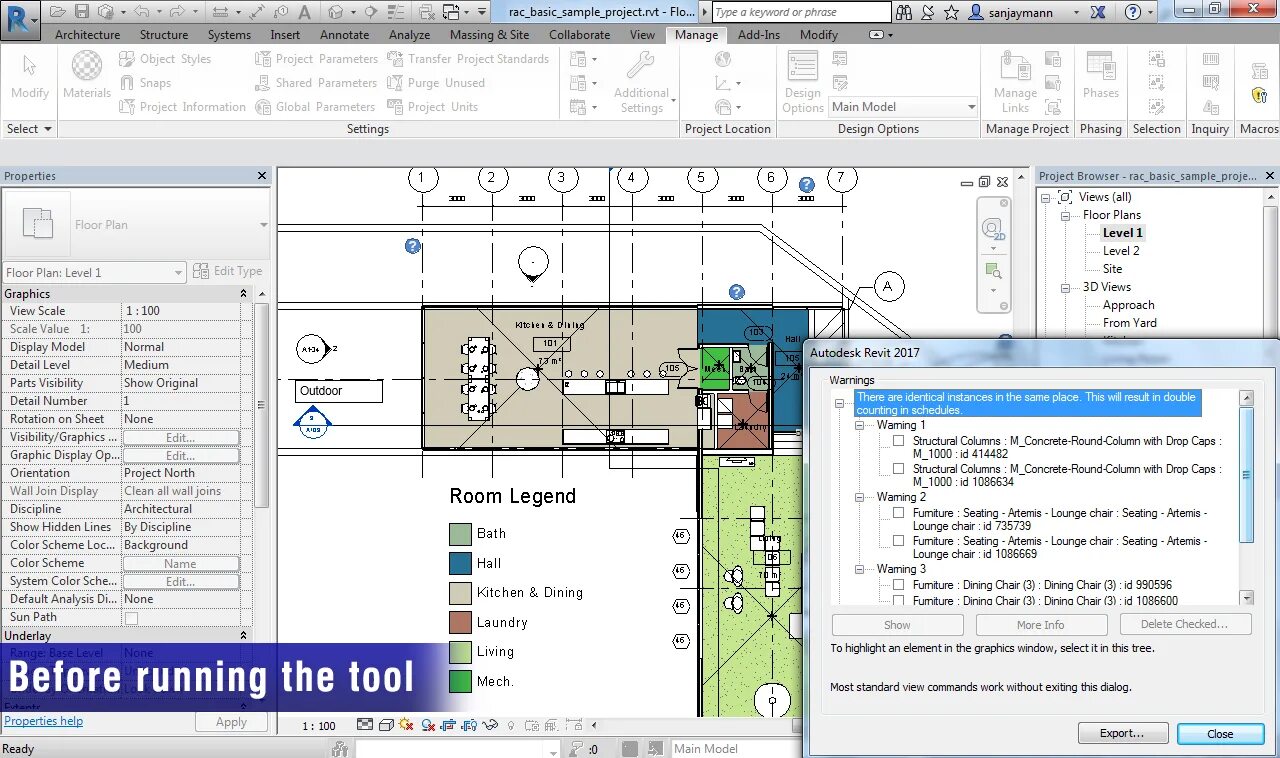The image size is (1280, 758).
Task: Open the sanjaymann account dropdown
Action: point(1078,13)
